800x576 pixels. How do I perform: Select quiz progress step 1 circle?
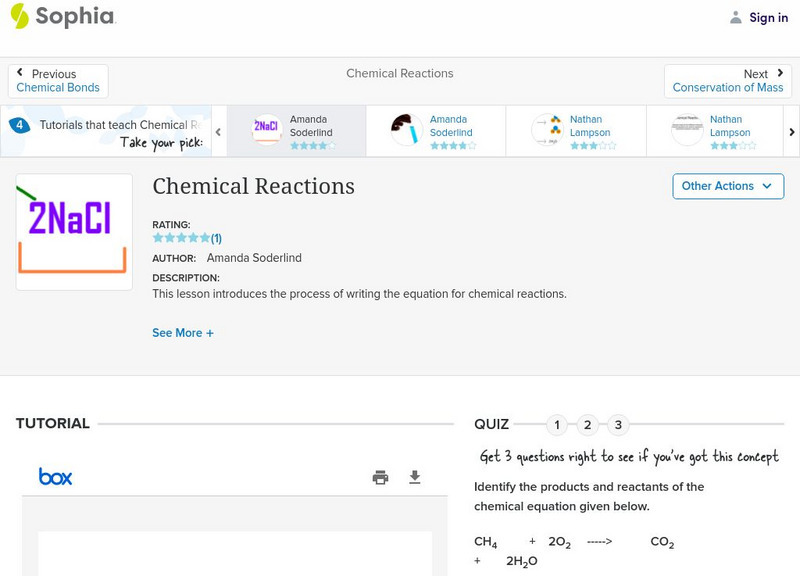[556, 424]
